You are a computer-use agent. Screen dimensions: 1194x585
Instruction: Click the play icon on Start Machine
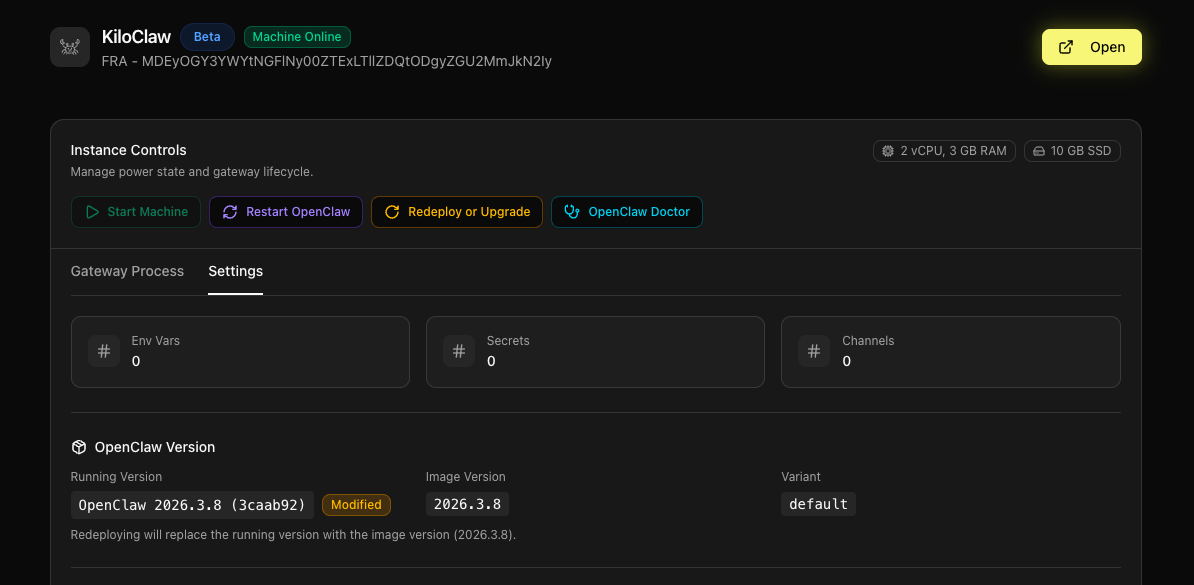pos(92,212)
